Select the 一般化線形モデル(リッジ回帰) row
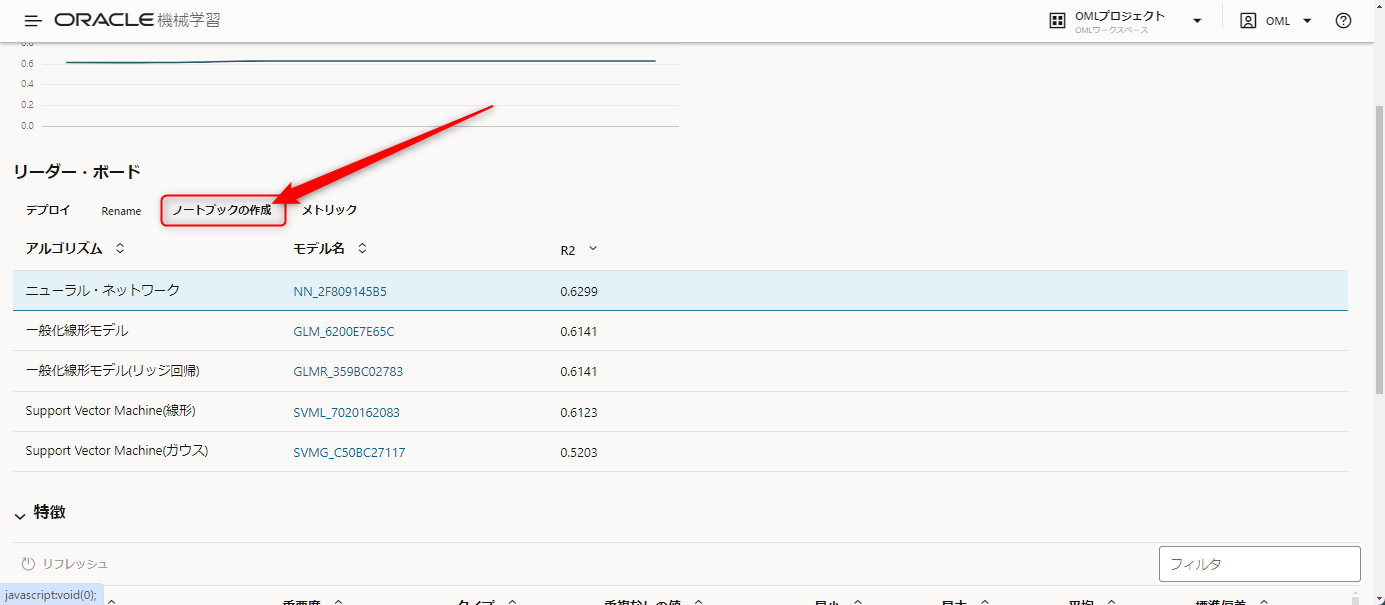 680,371
